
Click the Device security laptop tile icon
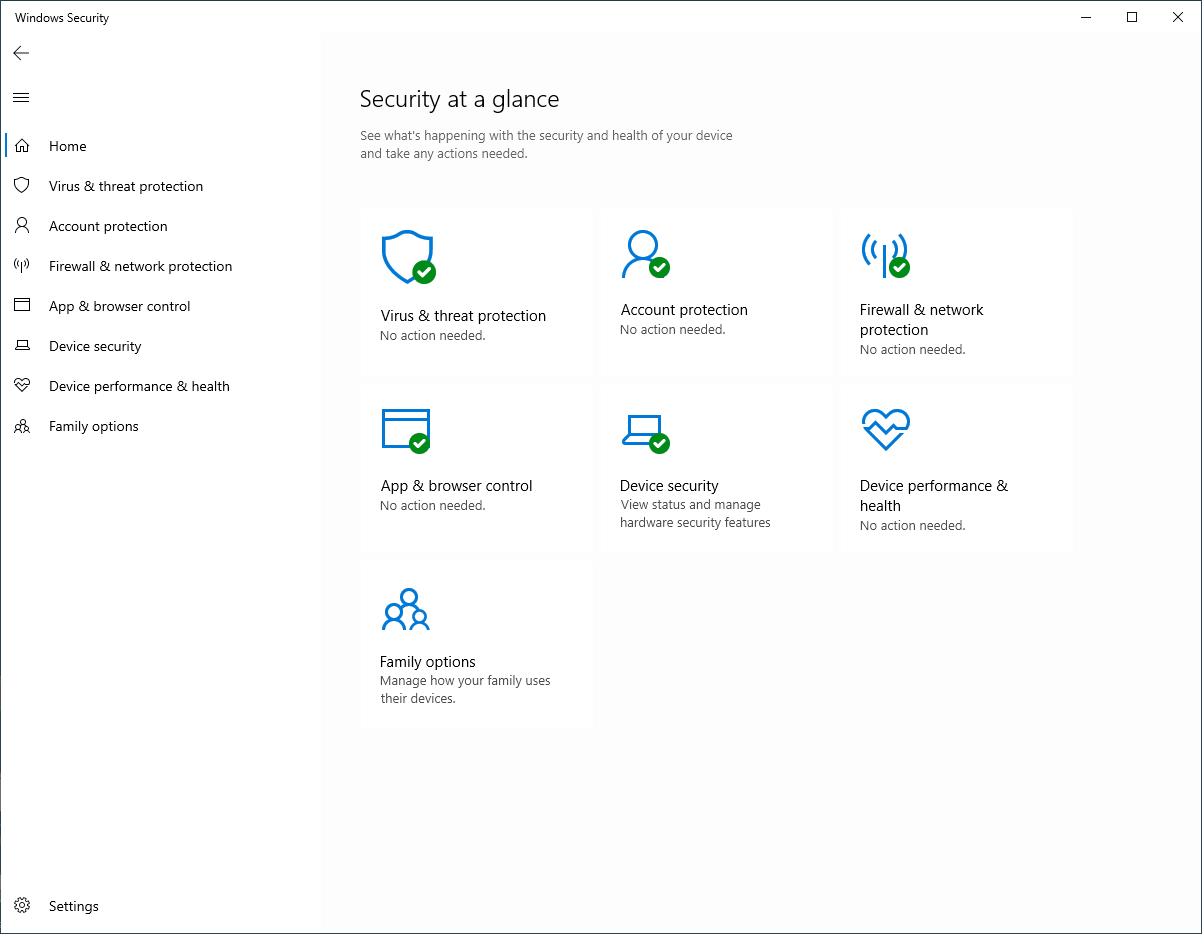tap(643, 430)
